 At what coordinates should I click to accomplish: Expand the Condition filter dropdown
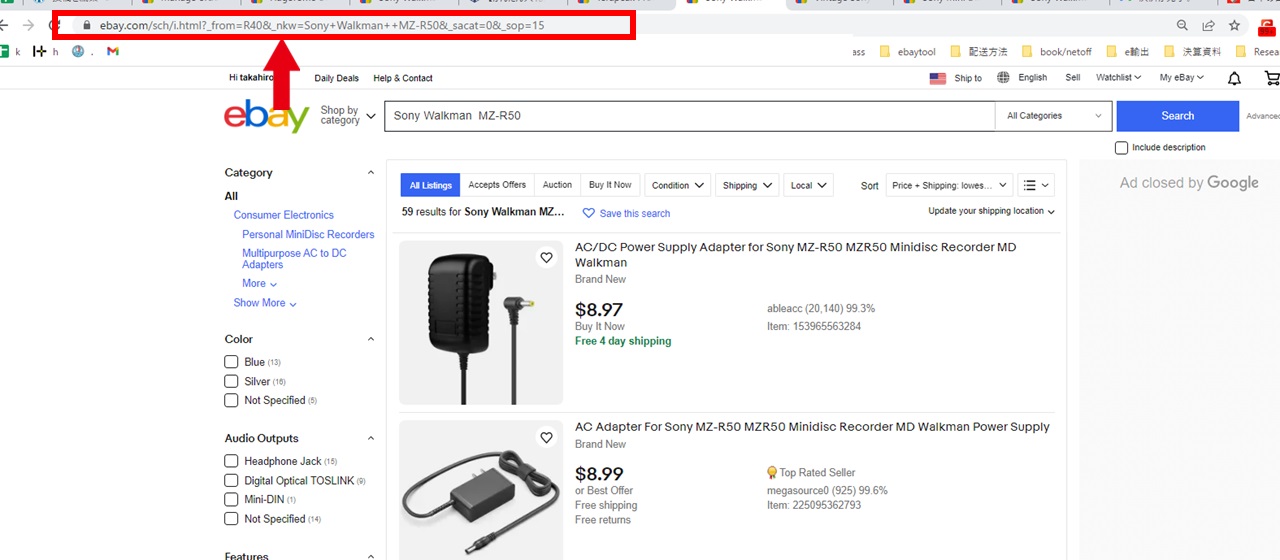pyautogui.click(x=679, y=185)
